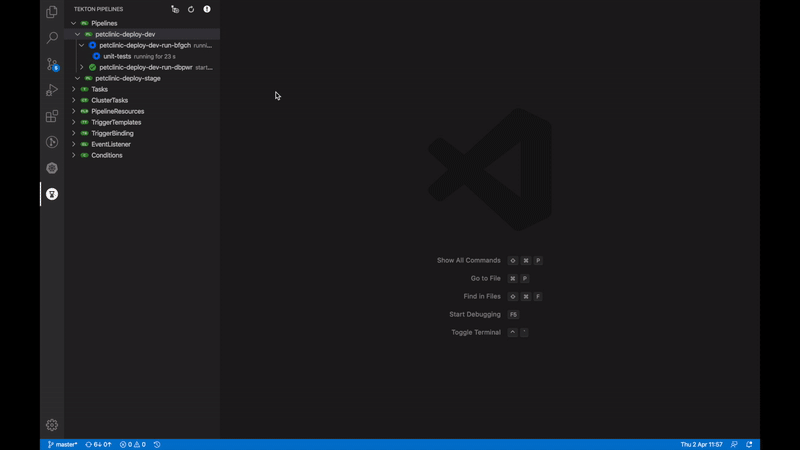The height and width of the screenshot is (450, 800).
Task: Collapse the petclinic-deploy-stage chevron
Action: [x=78, y=79]
